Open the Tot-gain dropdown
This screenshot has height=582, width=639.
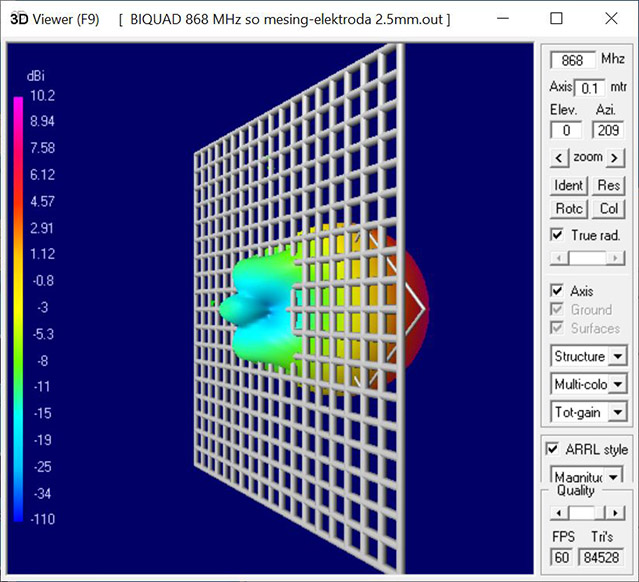pos(618,411)
